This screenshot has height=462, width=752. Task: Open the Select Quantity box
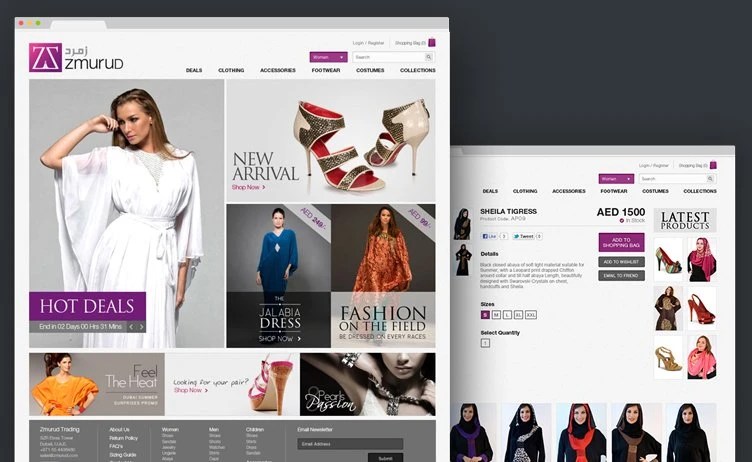click(x=485, y=343)
